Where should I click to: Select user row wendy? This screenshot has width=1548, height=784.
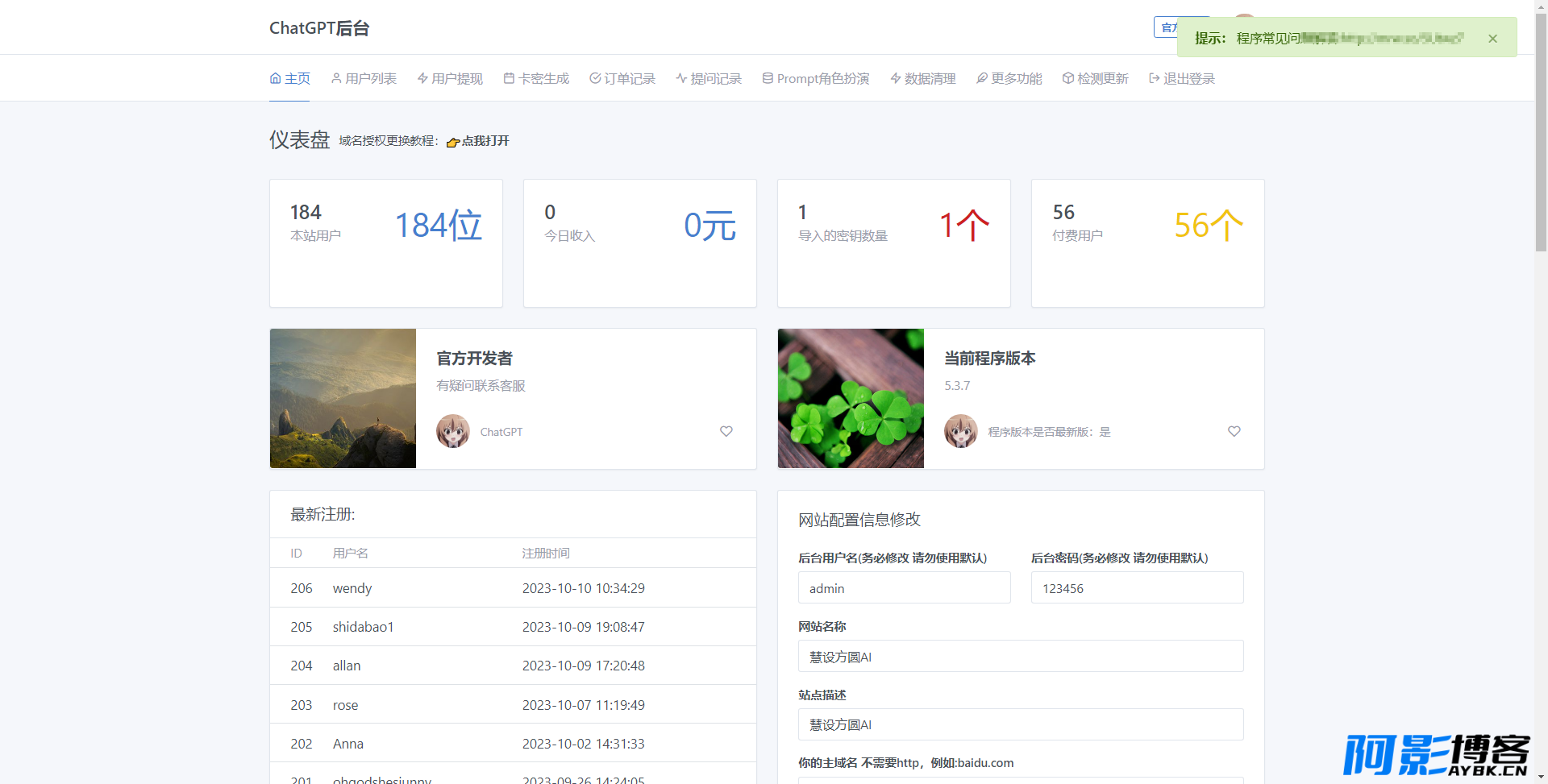point(513,588)
